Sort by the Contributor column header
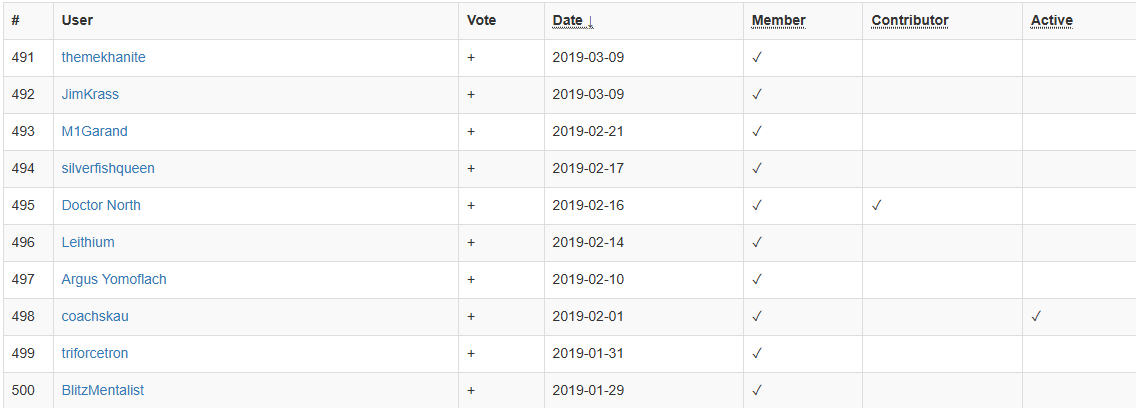The image size is (1136, 408). point(910,20)
